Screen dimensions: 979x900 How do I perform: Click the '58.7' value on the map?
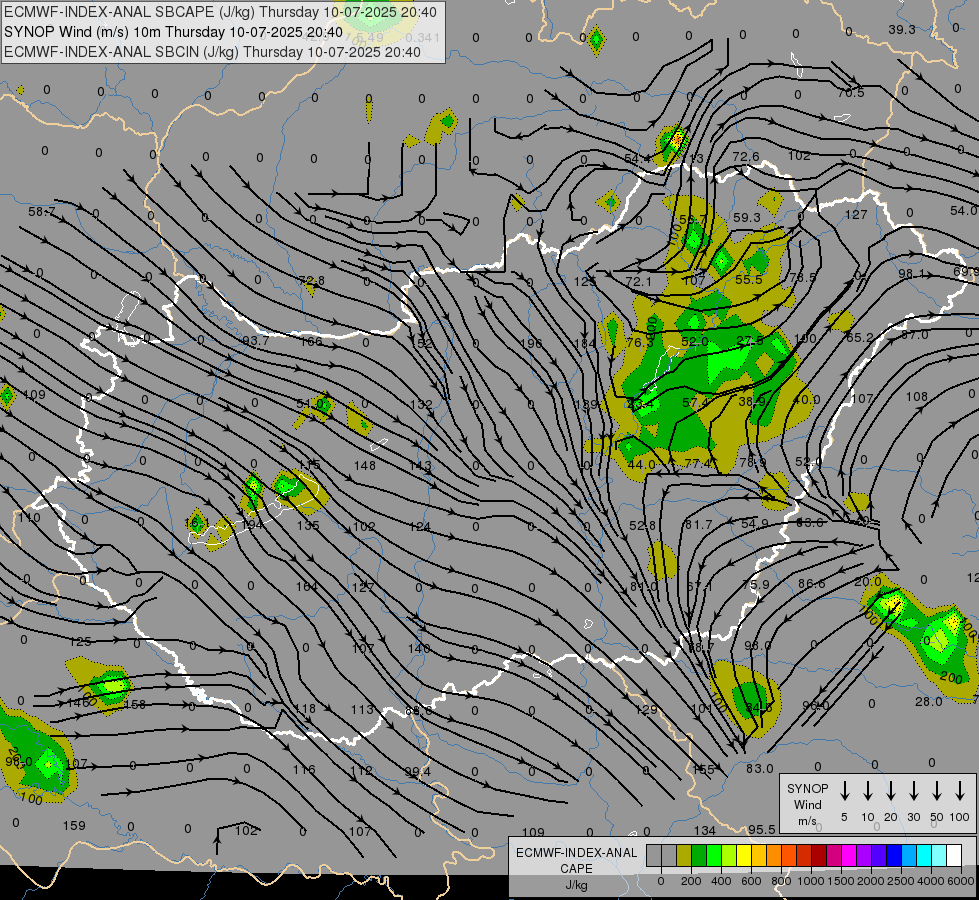[41, 212]
